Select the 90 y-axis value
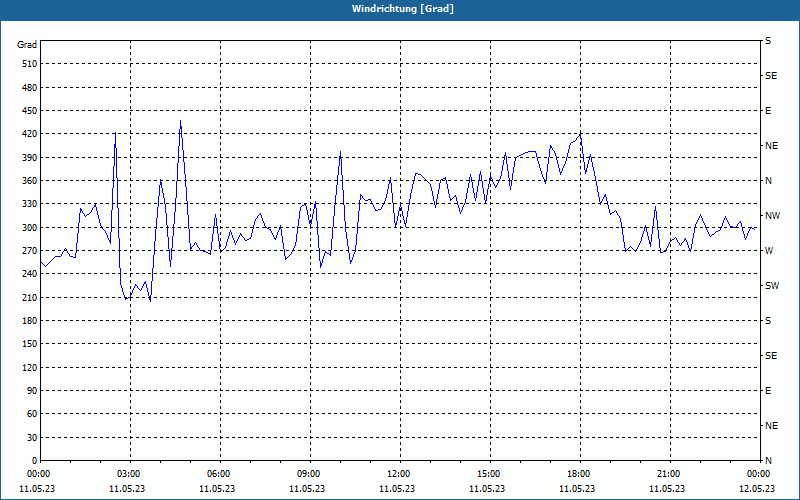Image resolution: width=800 pixels, height=500 pixels. pos(32,391)
